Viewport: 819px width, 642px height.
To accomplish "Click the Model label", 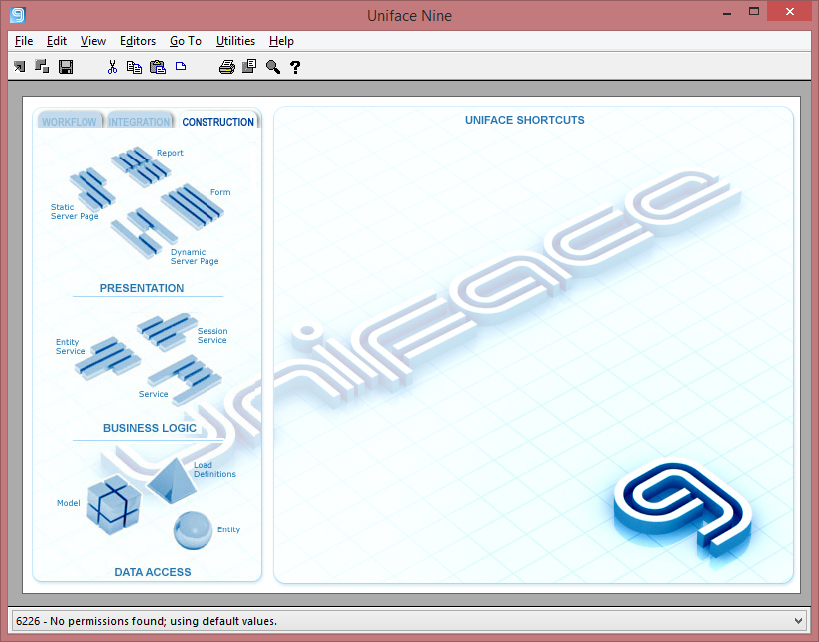I will point(69,503).
